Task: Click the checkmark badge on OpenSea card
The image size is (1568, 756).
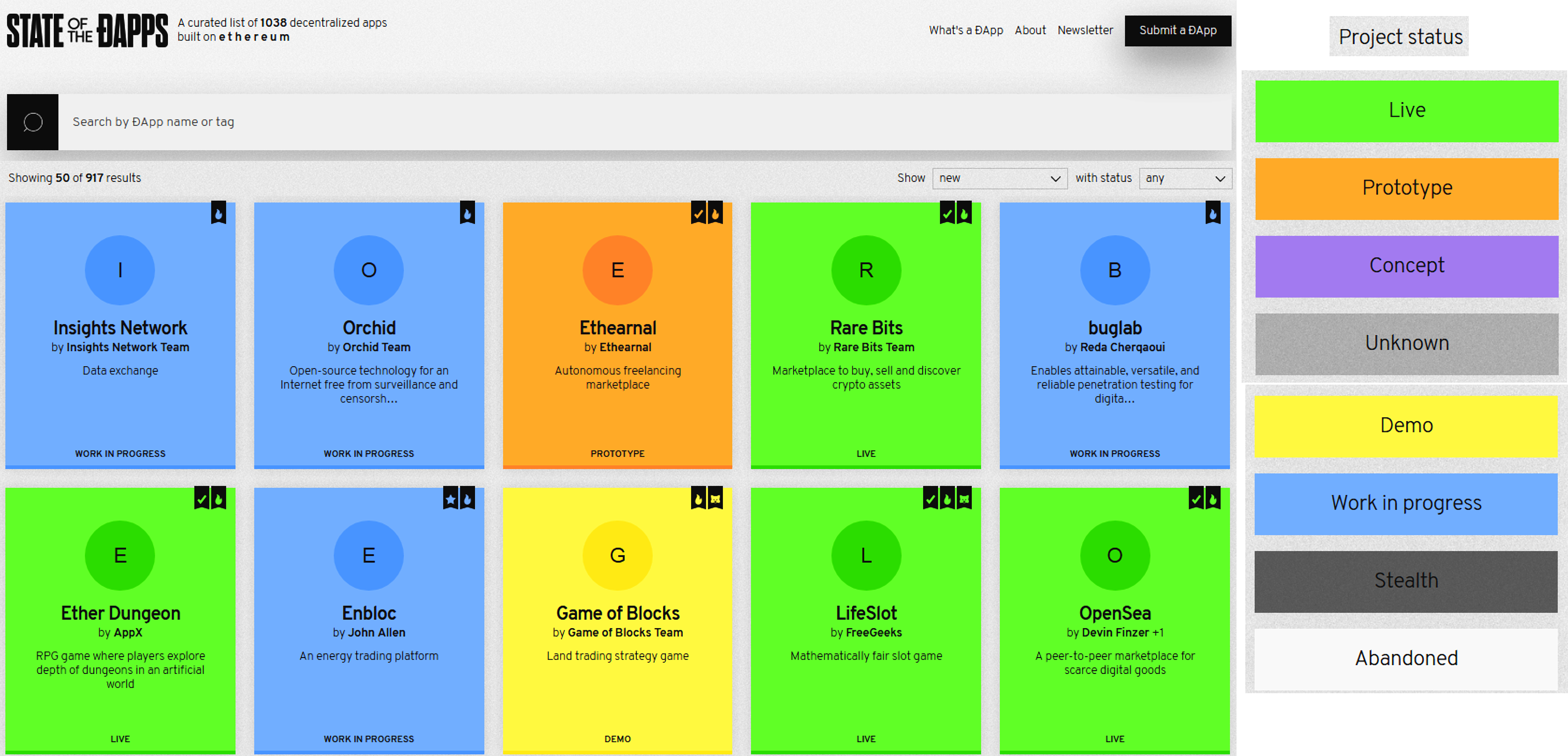Action: [x=1197, y=498]
